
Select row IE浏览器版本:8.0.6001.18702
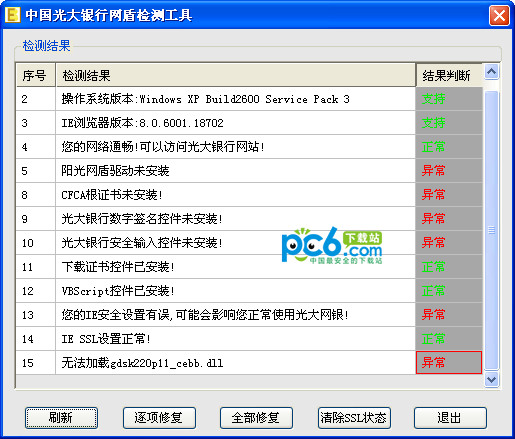pyautogui.click(x=249, y=123)
